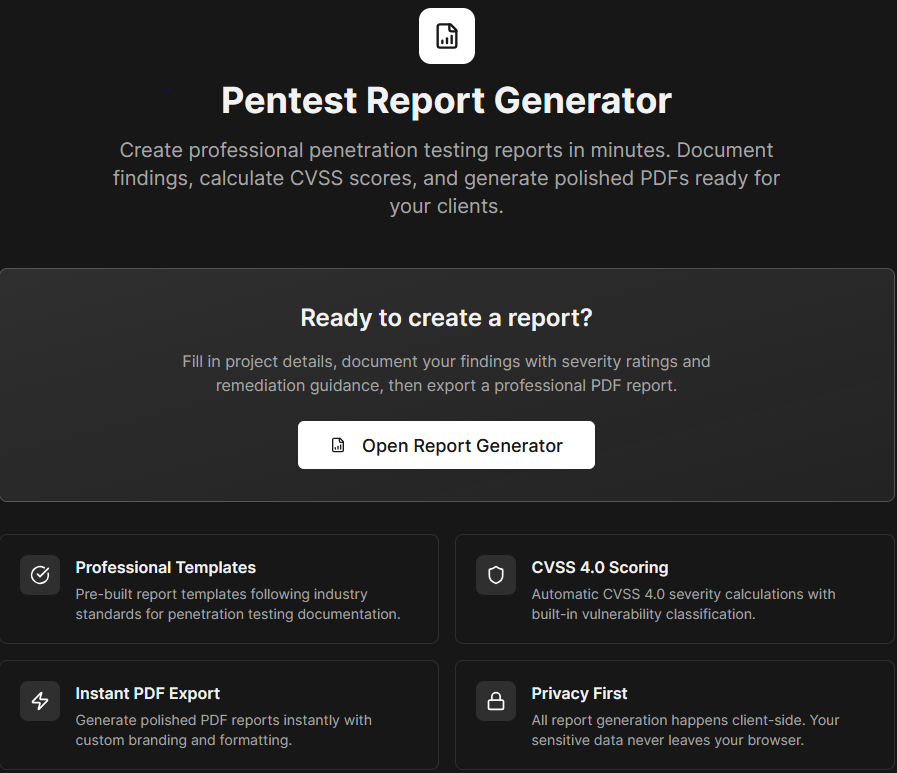This screenshot has height=773, width=897.
Task: Click the CVSS 4.0 Scoring feature card
Action: point(674,589)
